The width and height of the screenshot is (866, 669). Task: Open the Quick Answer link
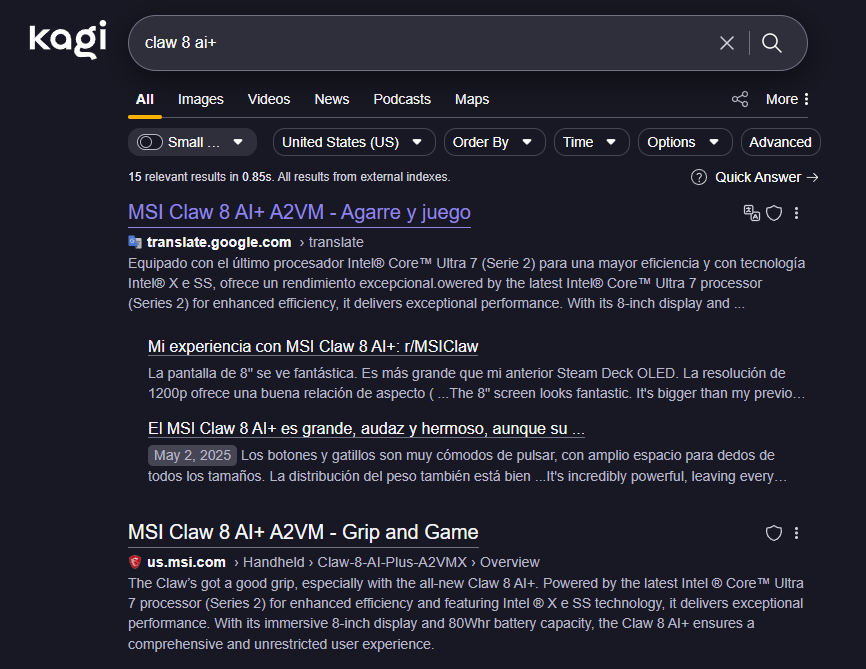(x=756, y=177)
